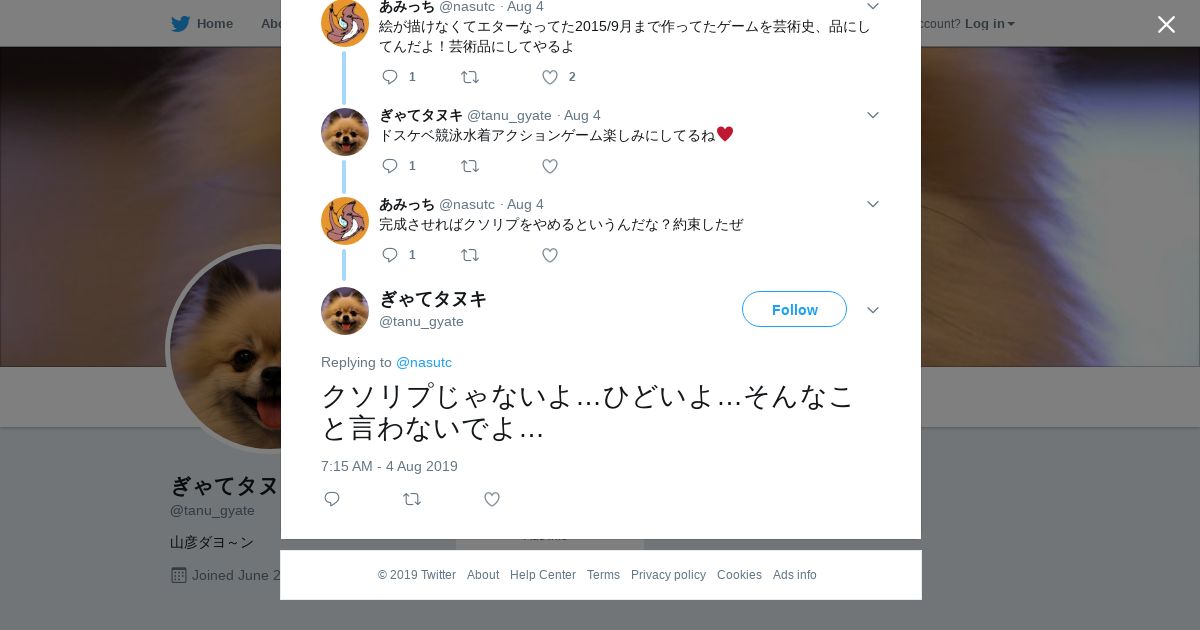Screen dimensions: 1200x630
Task: Close the tweet overlay with the X icon
Action: pos(1166,24)
